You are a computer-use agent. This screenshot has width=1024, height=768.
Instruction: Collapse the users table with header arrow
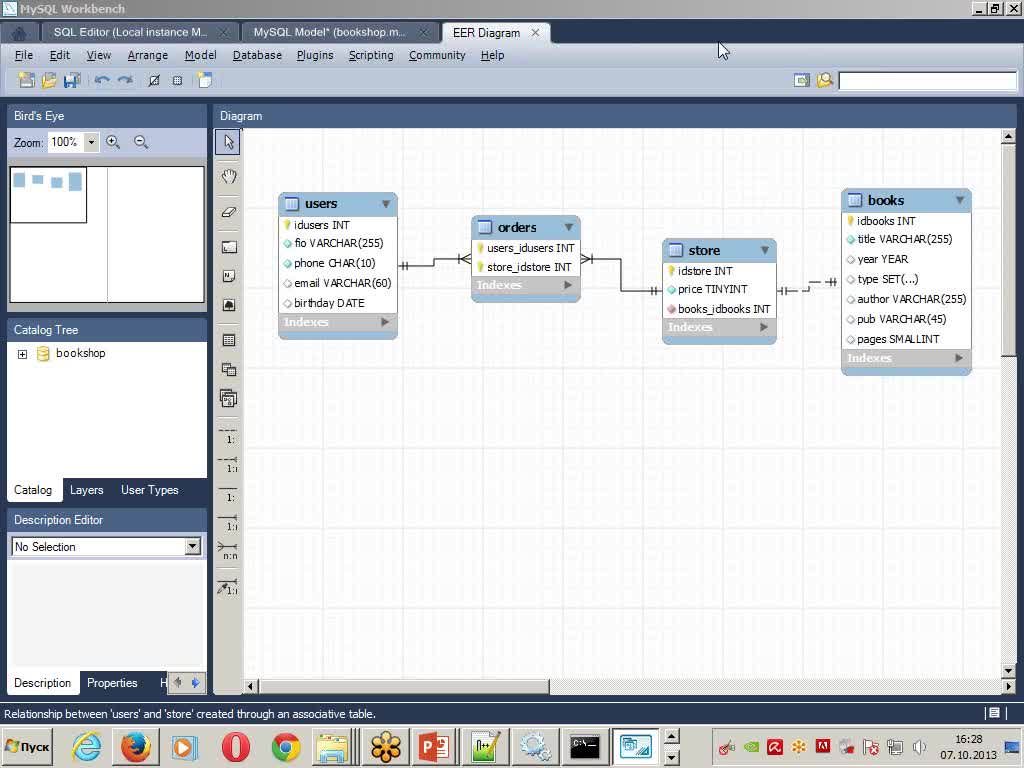[x=386, y=204]
